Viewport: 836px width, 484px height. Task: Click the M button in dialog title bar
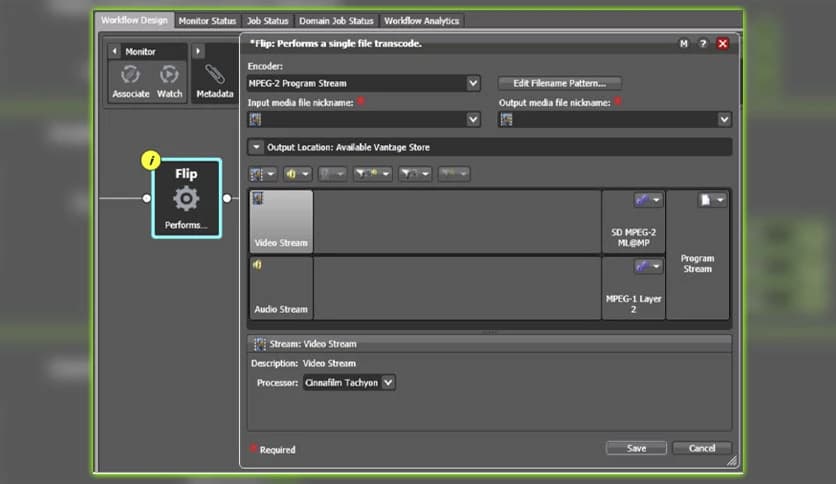684,44
